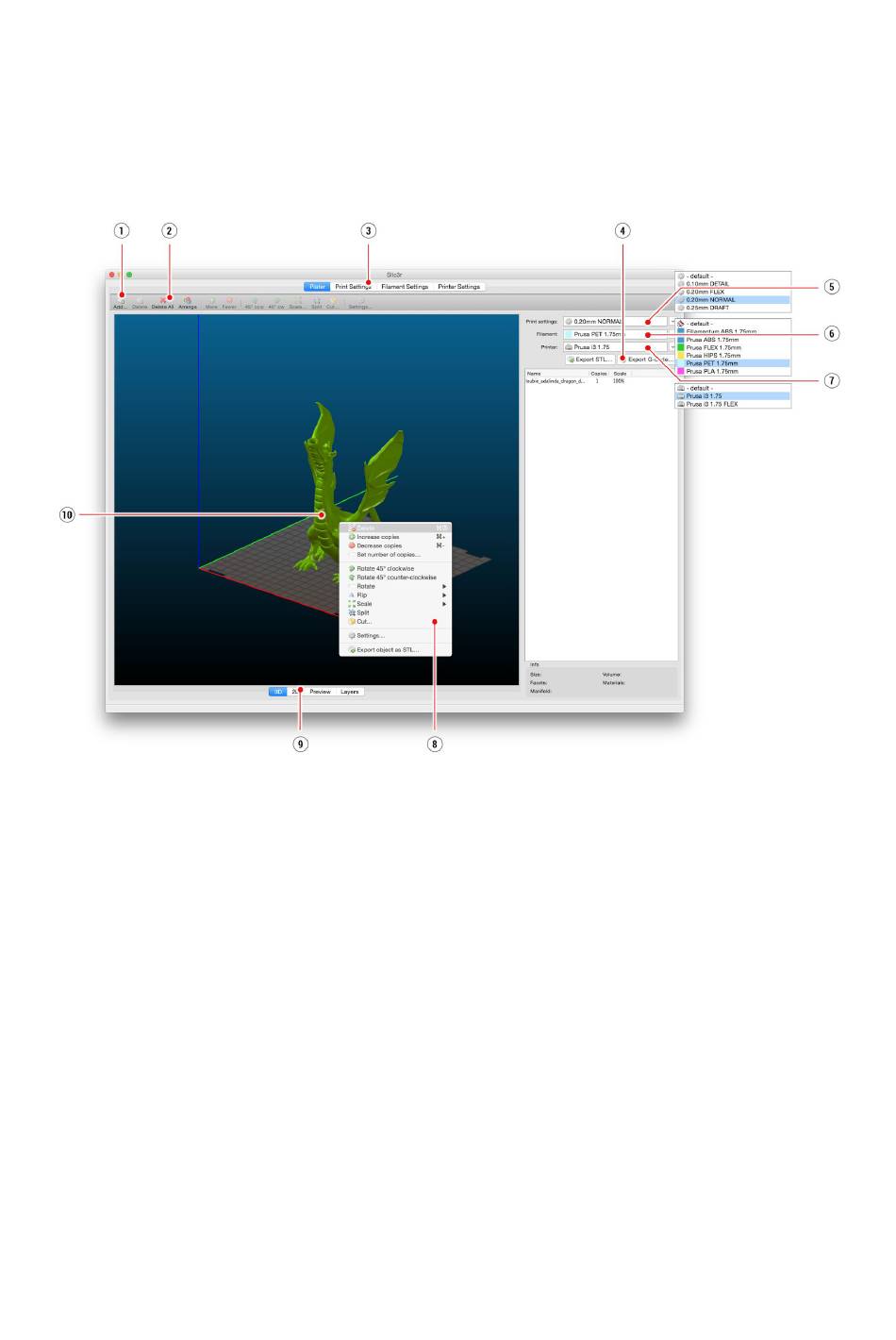Click the Split toolbar icon

click(x=316, y=303)
